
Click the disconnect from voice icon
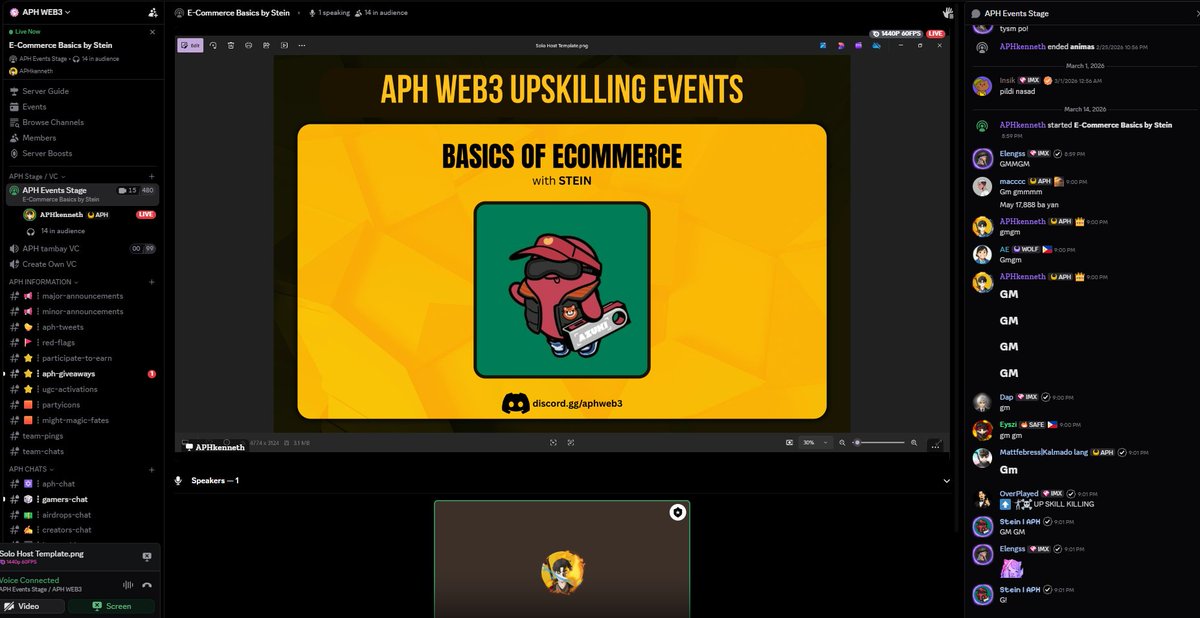pyautogui.click(x=147, y=585)
